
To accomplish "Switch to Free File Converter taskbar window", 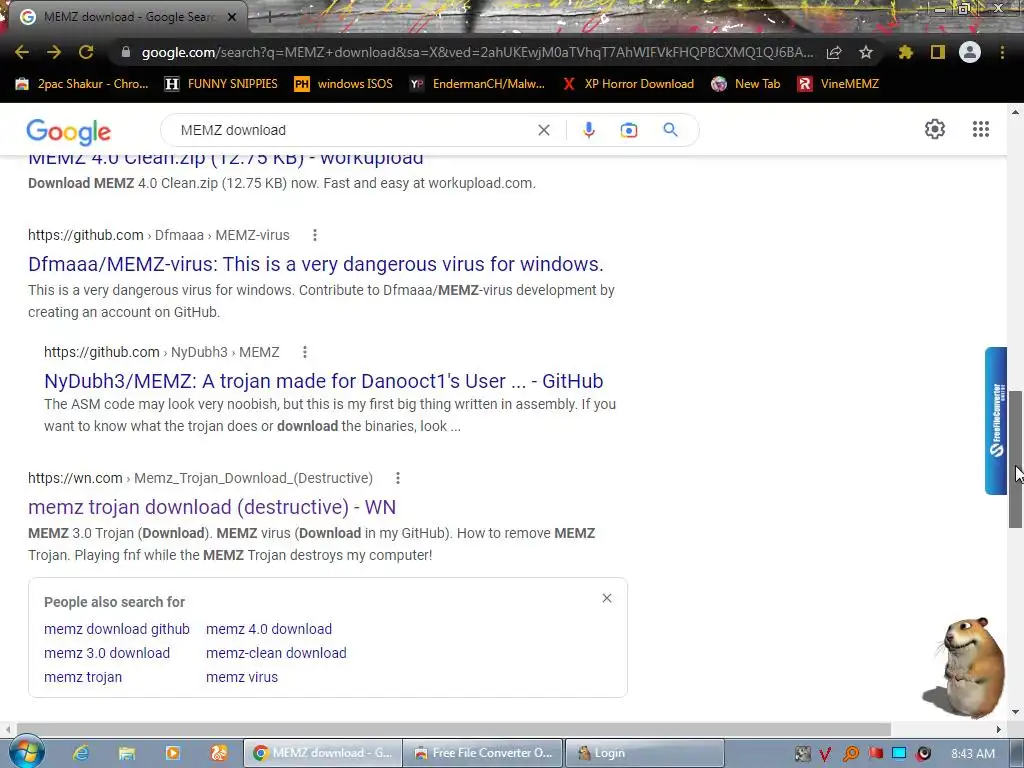I will click(x=483, y=753).
